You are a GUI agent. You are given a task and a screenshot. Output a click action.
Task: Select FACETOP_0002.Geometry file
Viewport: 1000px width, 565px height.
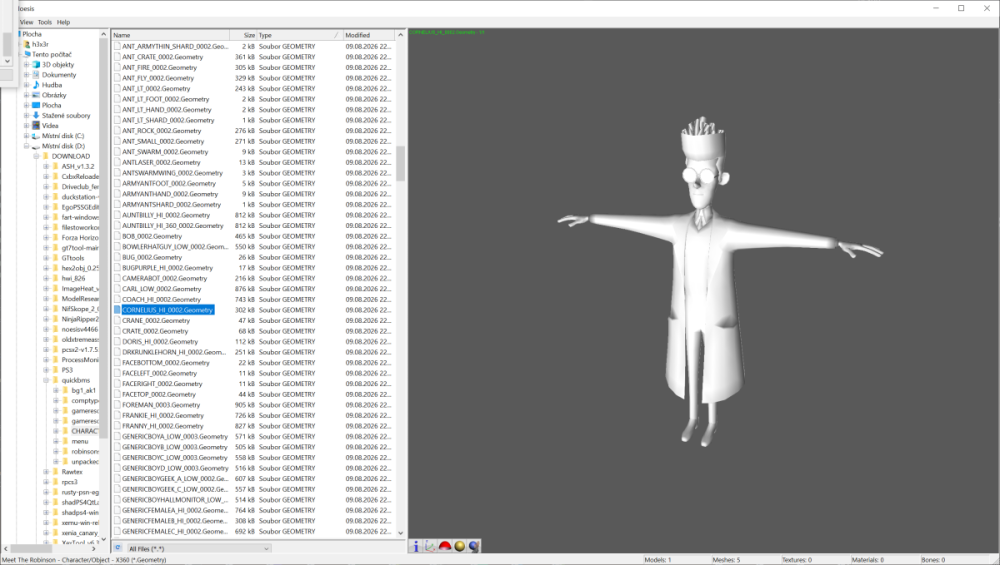tap(159, 395)
